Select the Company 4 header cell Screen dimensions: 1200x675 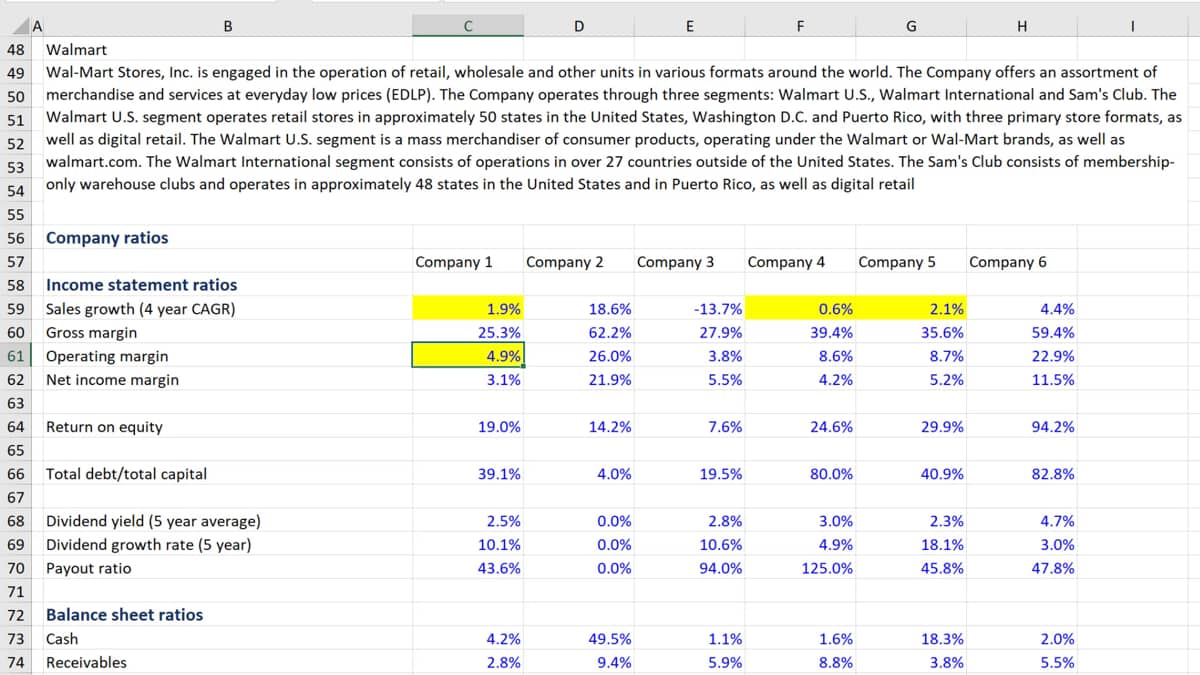click(800, 262)
